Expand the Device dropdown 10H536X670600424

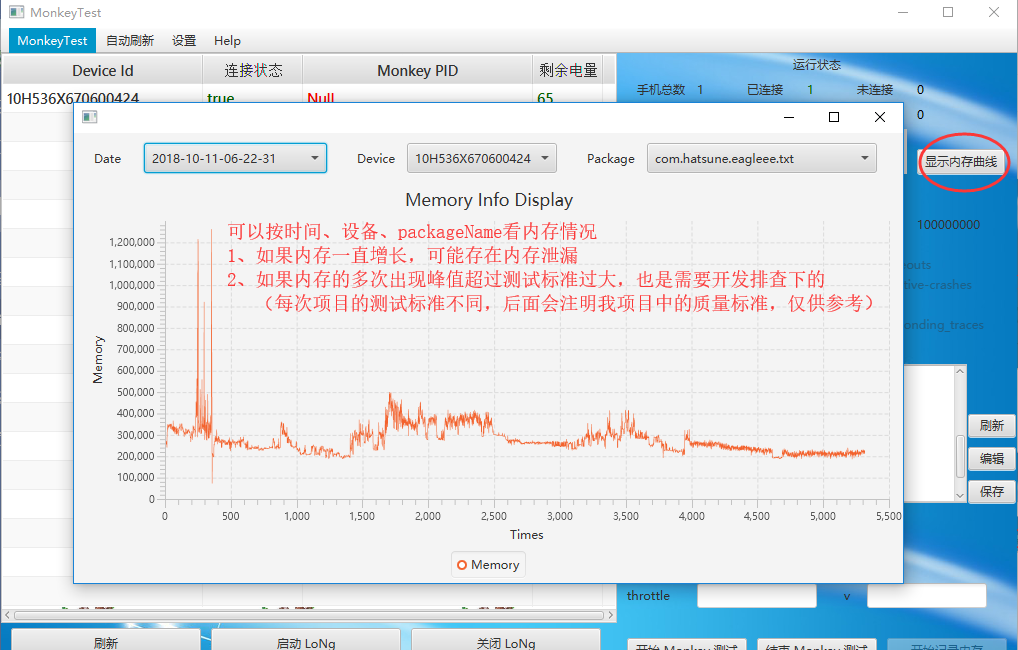click(482, 158)
